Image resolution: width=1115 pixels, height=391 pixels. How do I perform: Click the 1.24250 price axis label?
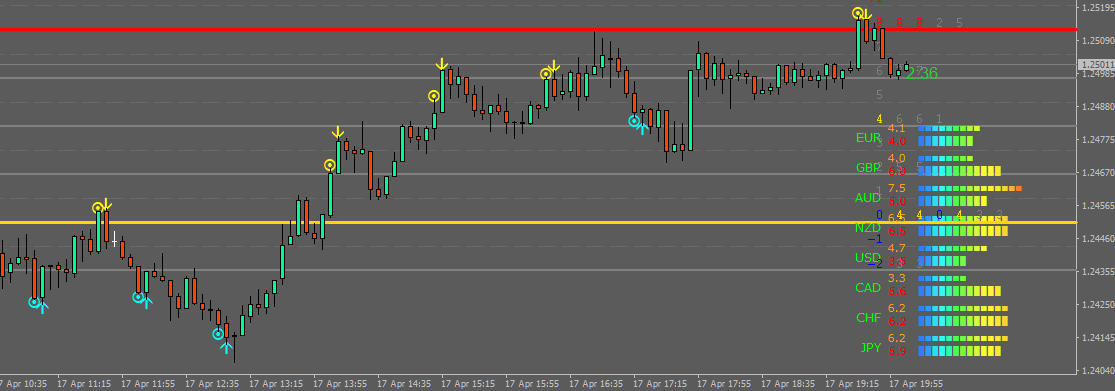[x=1097, y=305]
